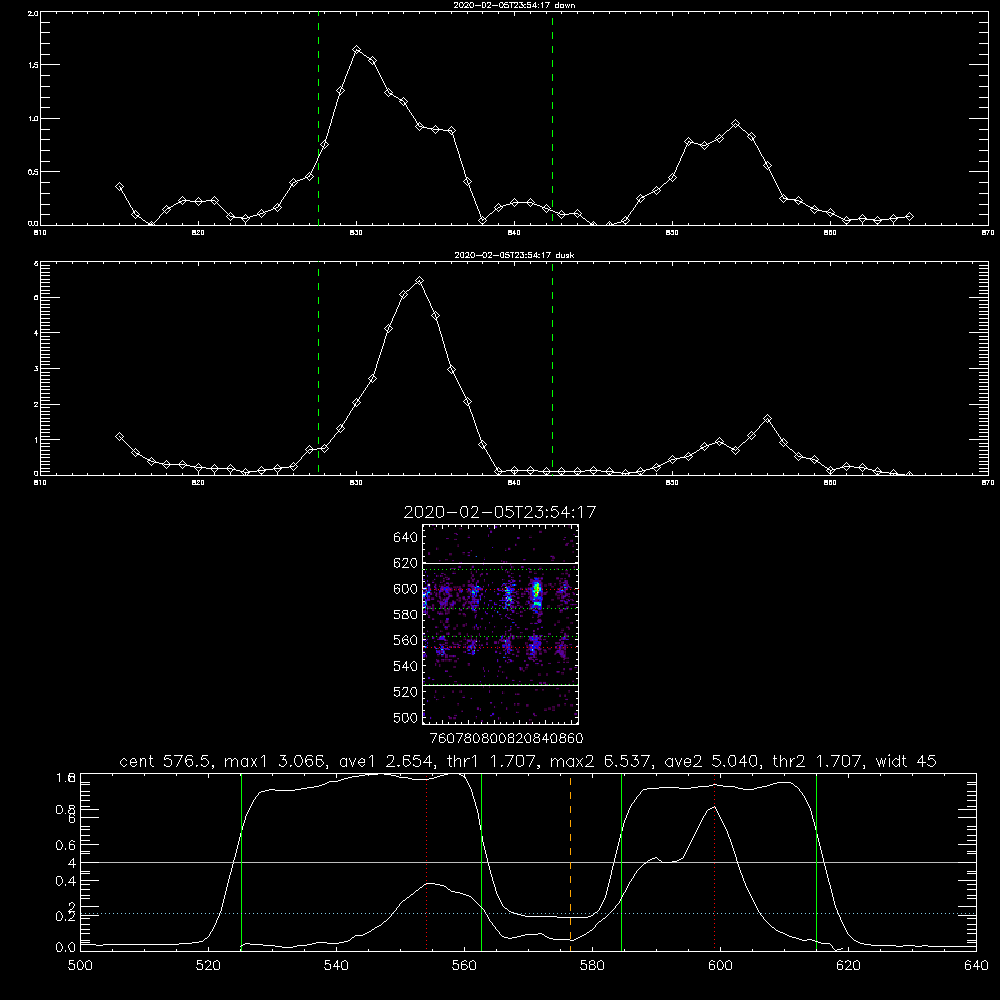
Task: Click the 640 label on the spectrogram y-axis
Action: [x=405, y=538]
